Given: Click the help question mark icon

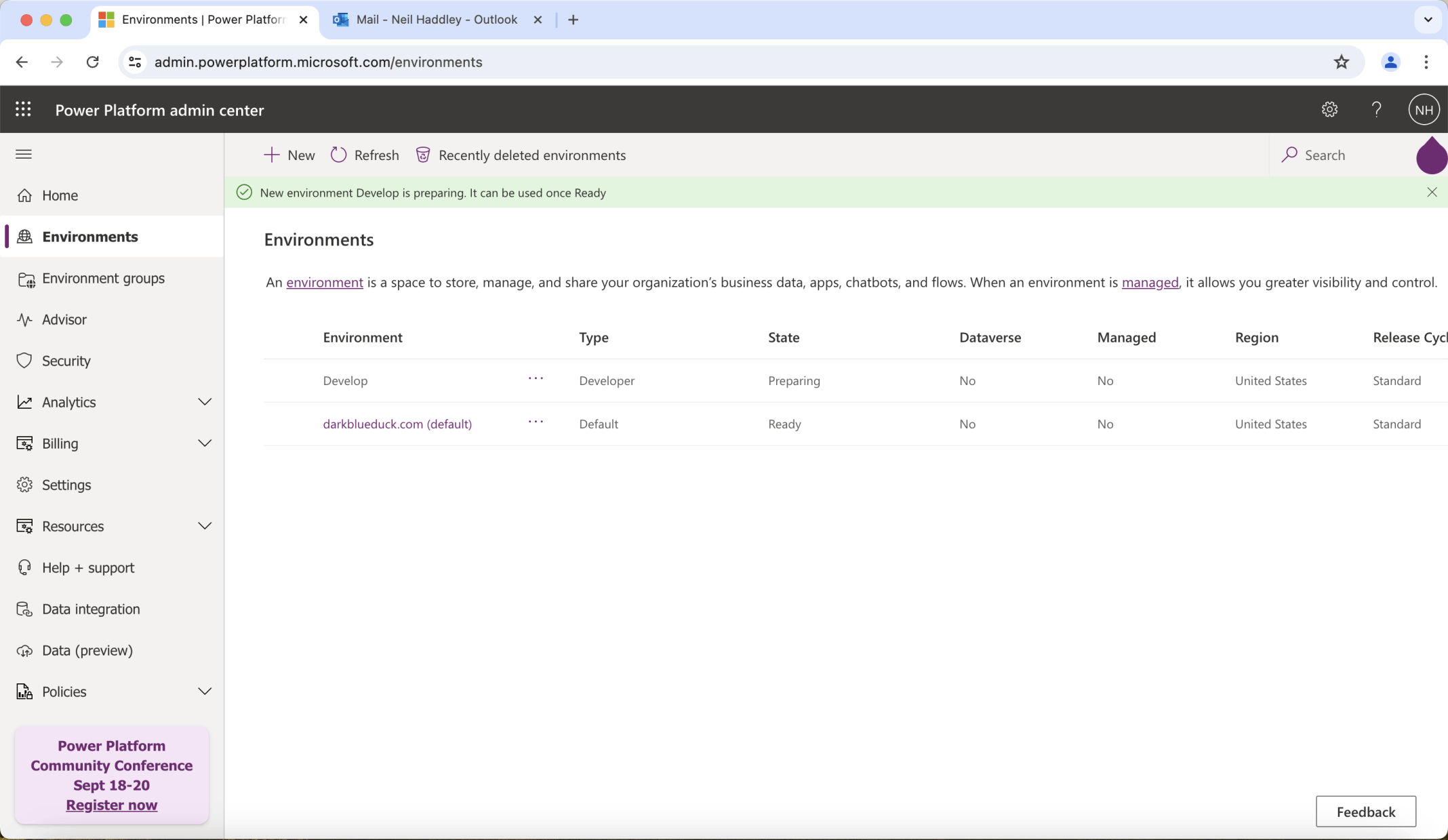Looking at the screenshot, I should (x=1376, y=109).
